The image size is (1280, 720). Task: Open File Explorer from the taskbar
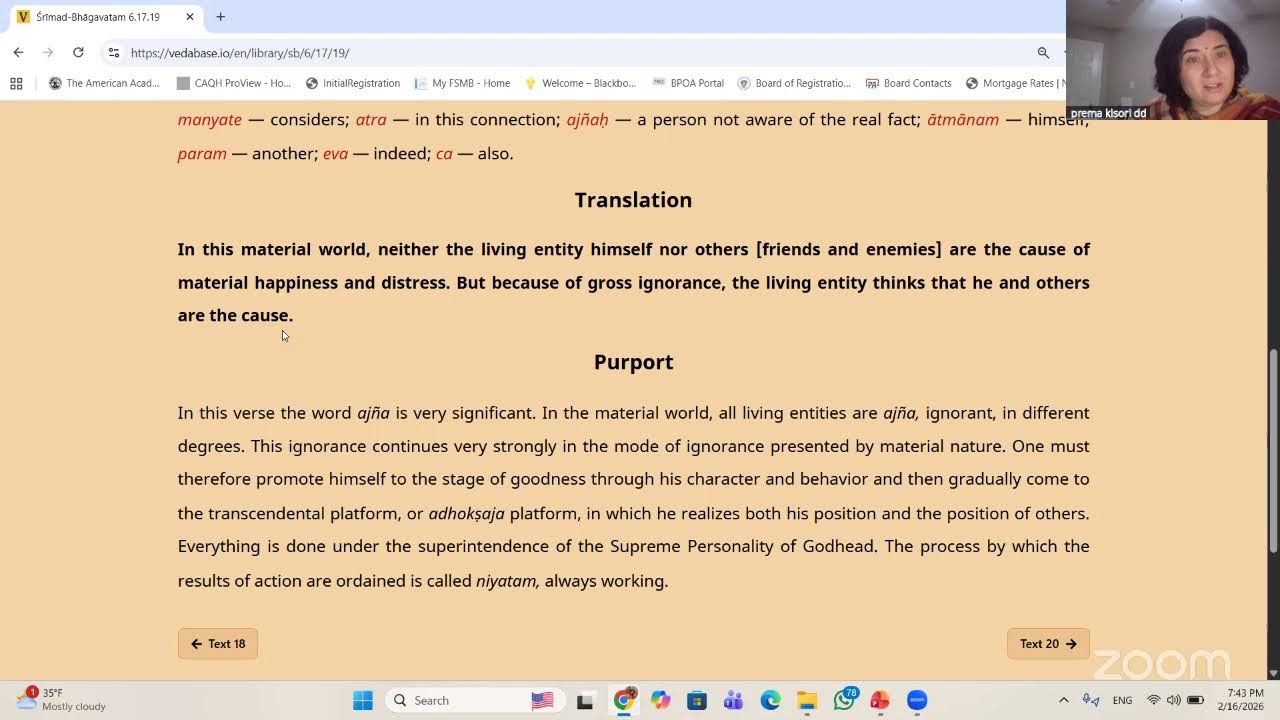pos(807,700)
